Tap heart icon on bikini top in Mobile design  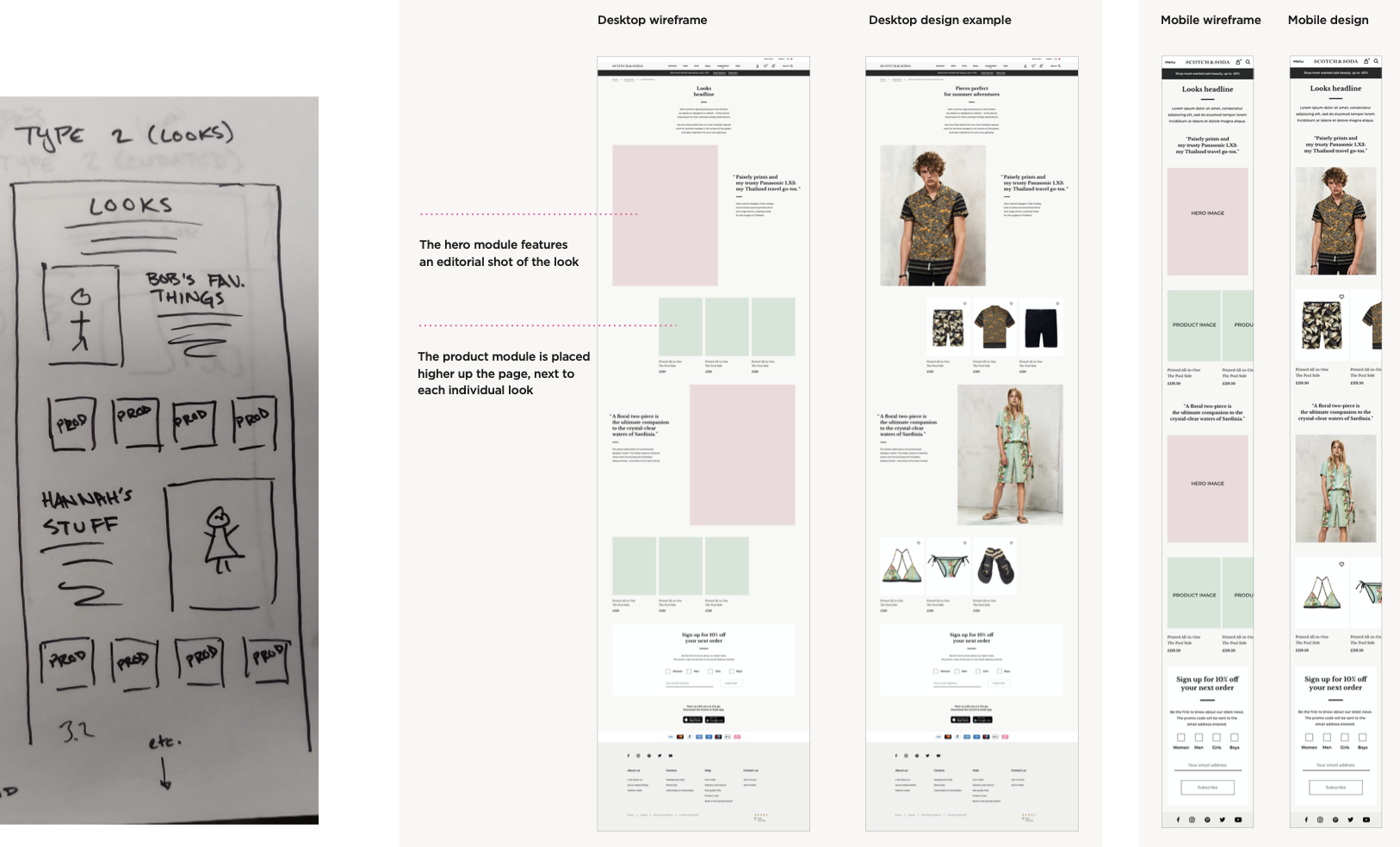point(1341,565)
